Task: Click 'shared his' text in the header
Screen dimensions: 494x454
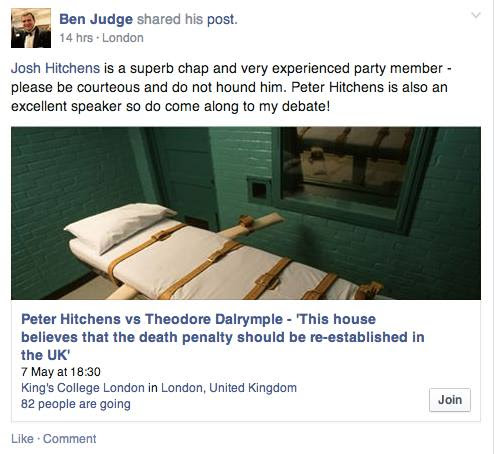Action: click(x=170, y=19)
